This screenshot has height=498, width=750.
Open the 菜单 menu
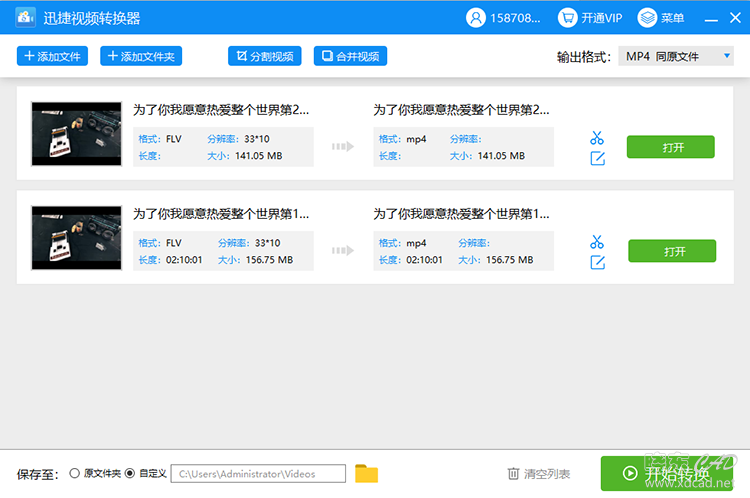[661, 18]
